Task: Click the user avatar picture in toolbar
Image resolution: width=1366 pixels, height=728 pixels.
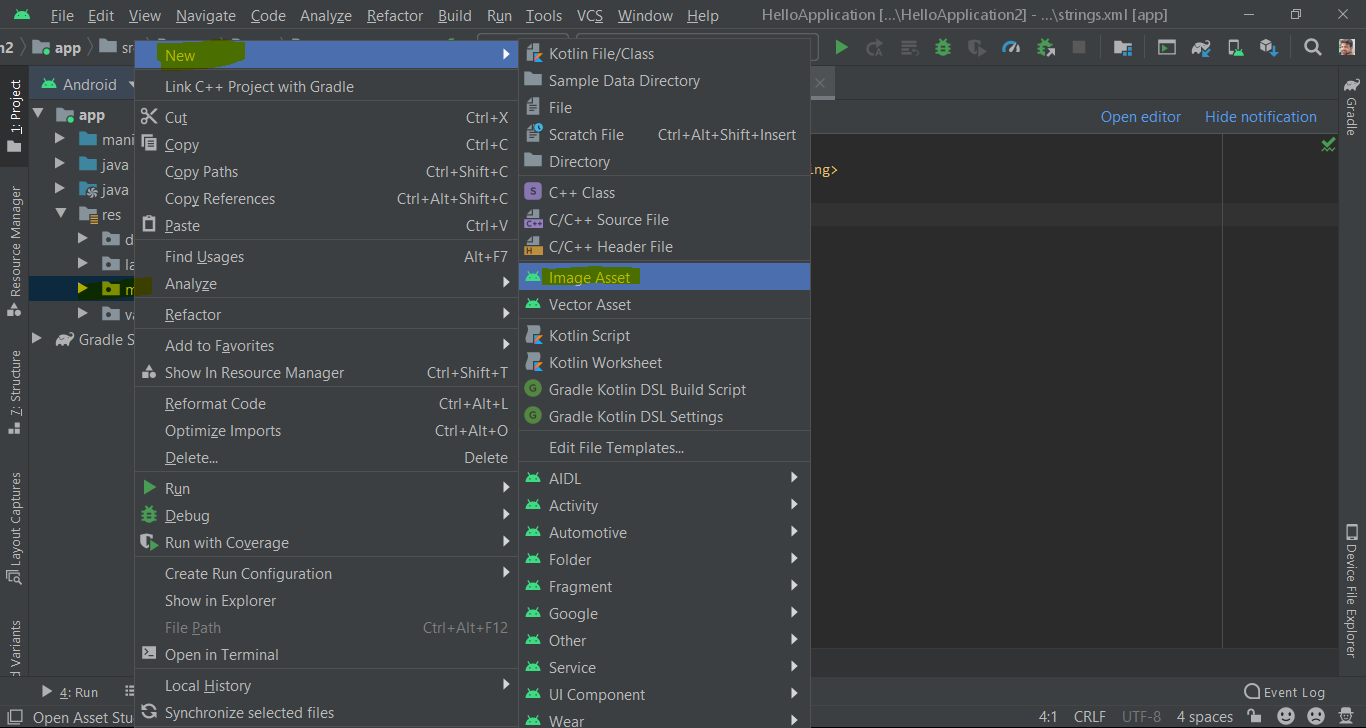Action: coord(1346,47)
